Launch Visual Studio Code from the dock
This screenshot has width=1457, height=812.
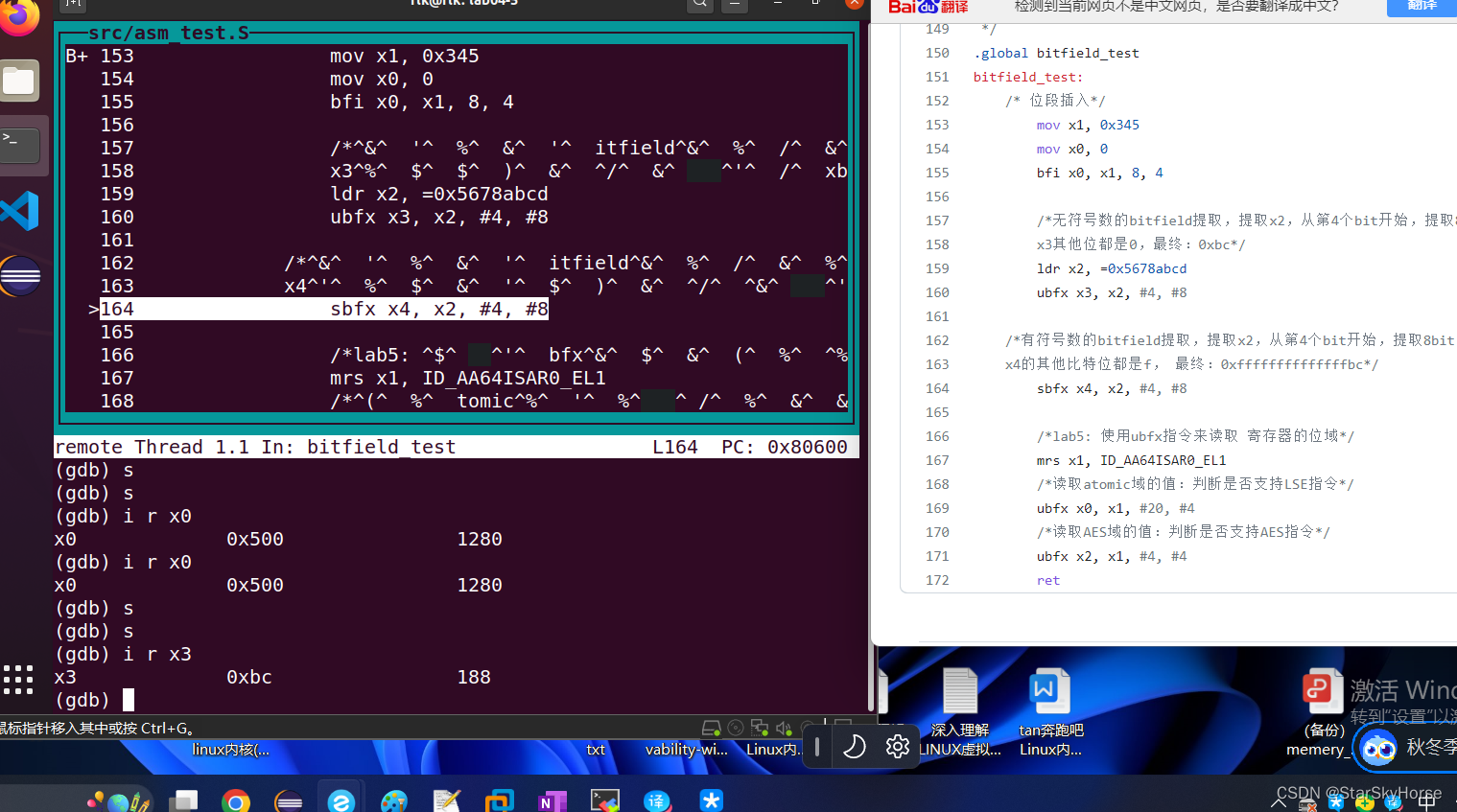[x=20, y=211]
